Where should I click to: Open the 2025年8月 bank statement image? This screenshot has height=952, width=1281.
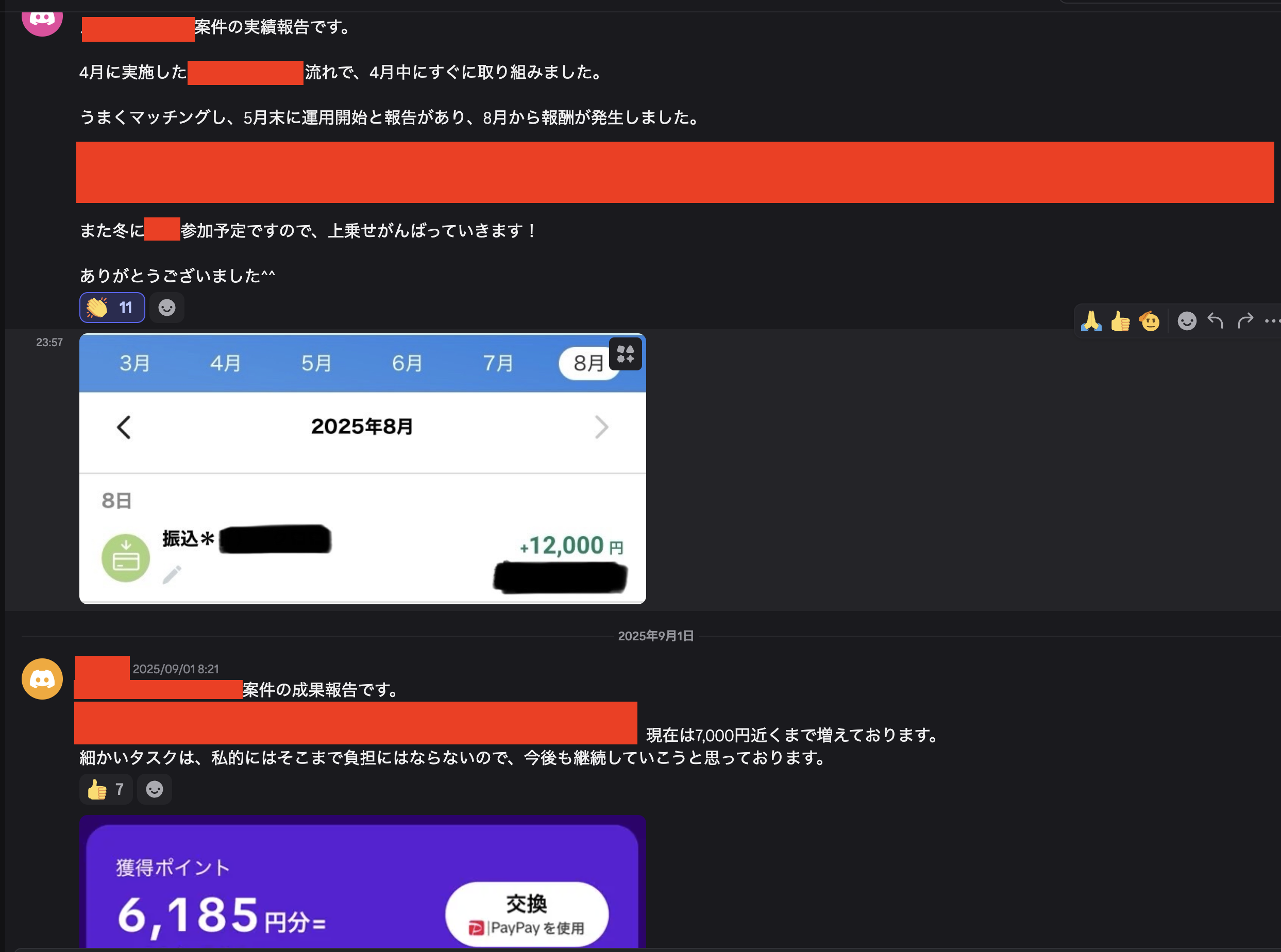(362, 468)
